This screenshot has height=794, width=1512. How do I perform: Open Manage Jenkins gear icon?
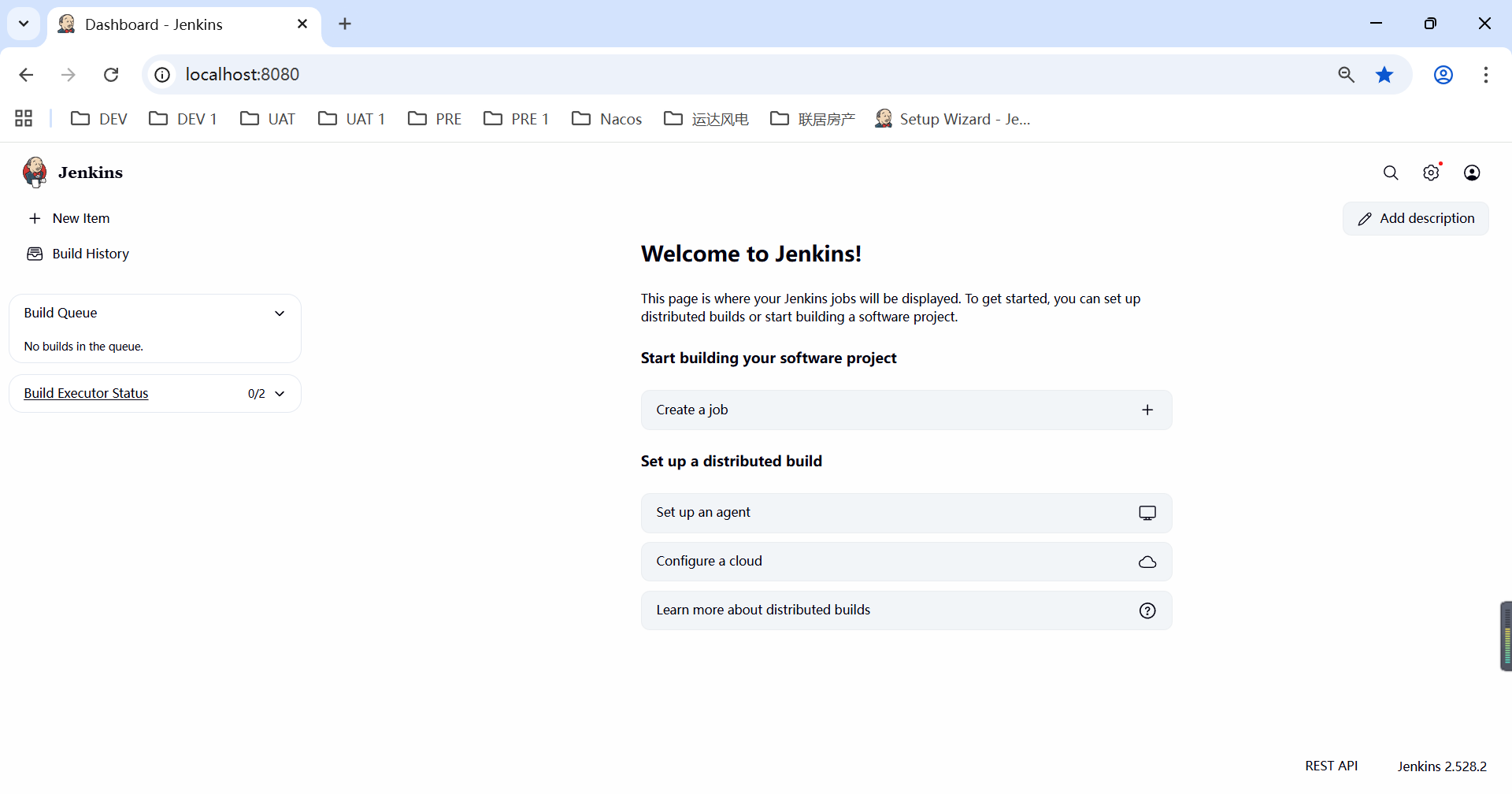click(x=1431, y=173)
